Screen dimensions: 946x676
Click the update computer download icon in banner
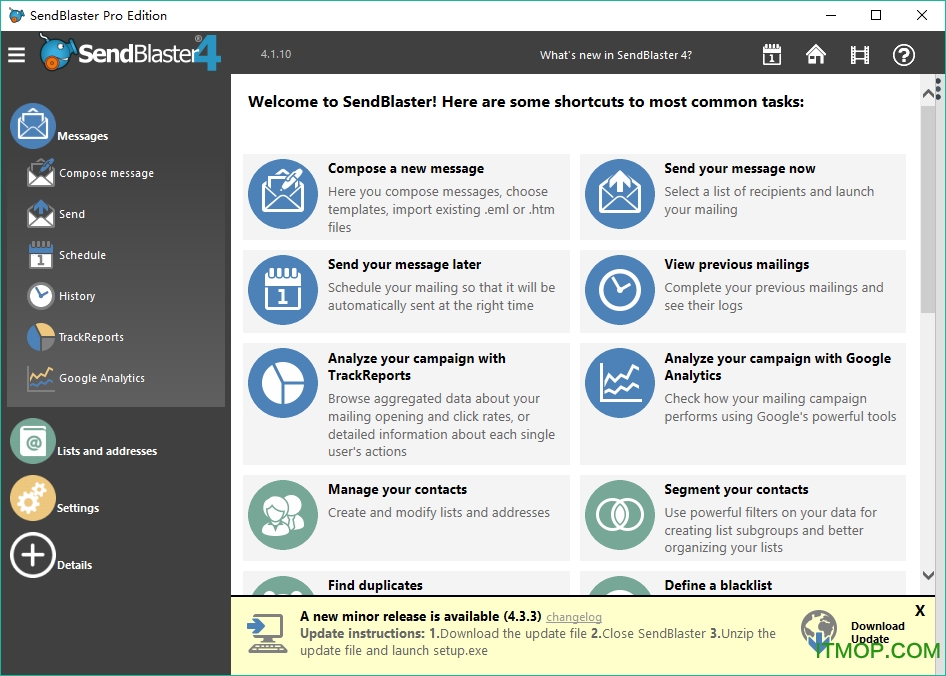267,633
